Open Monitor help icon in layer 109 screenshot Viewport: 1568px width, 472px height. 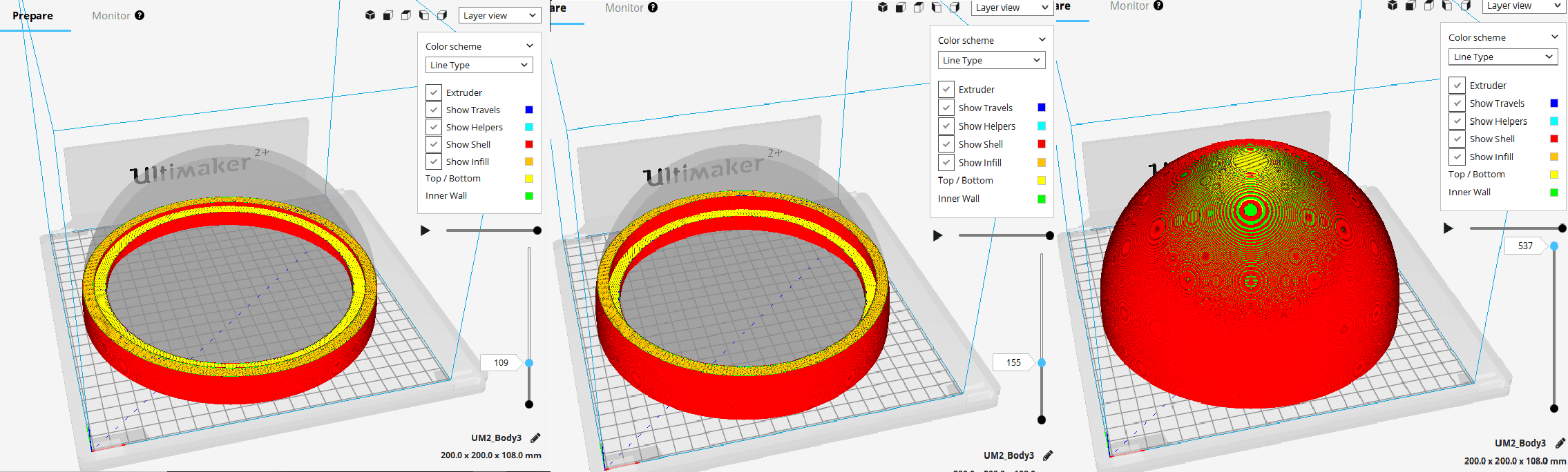pos(140,15)
